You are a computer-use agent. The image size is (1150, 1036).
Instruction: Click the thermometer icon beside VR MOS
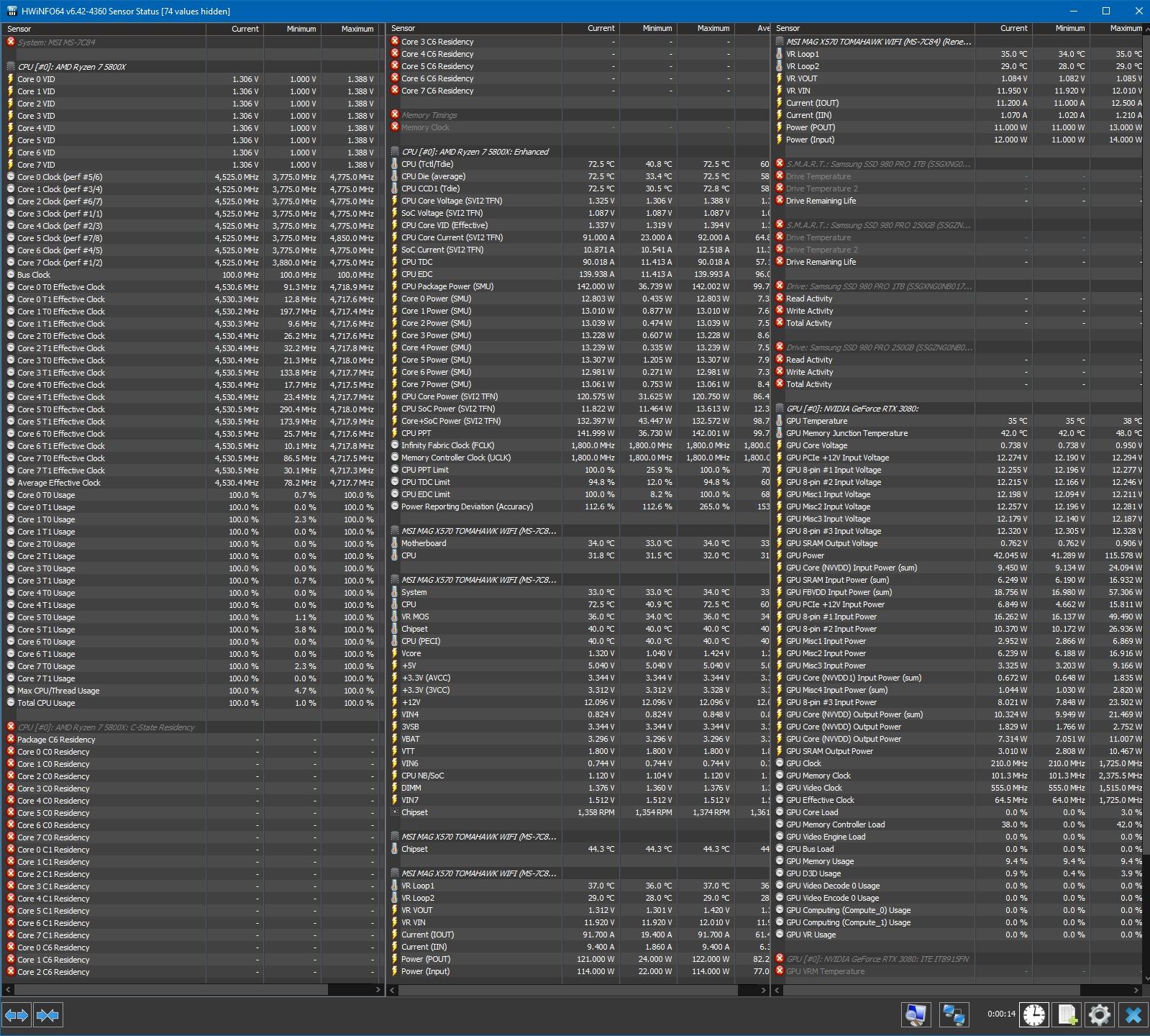(x=395, y=617)
